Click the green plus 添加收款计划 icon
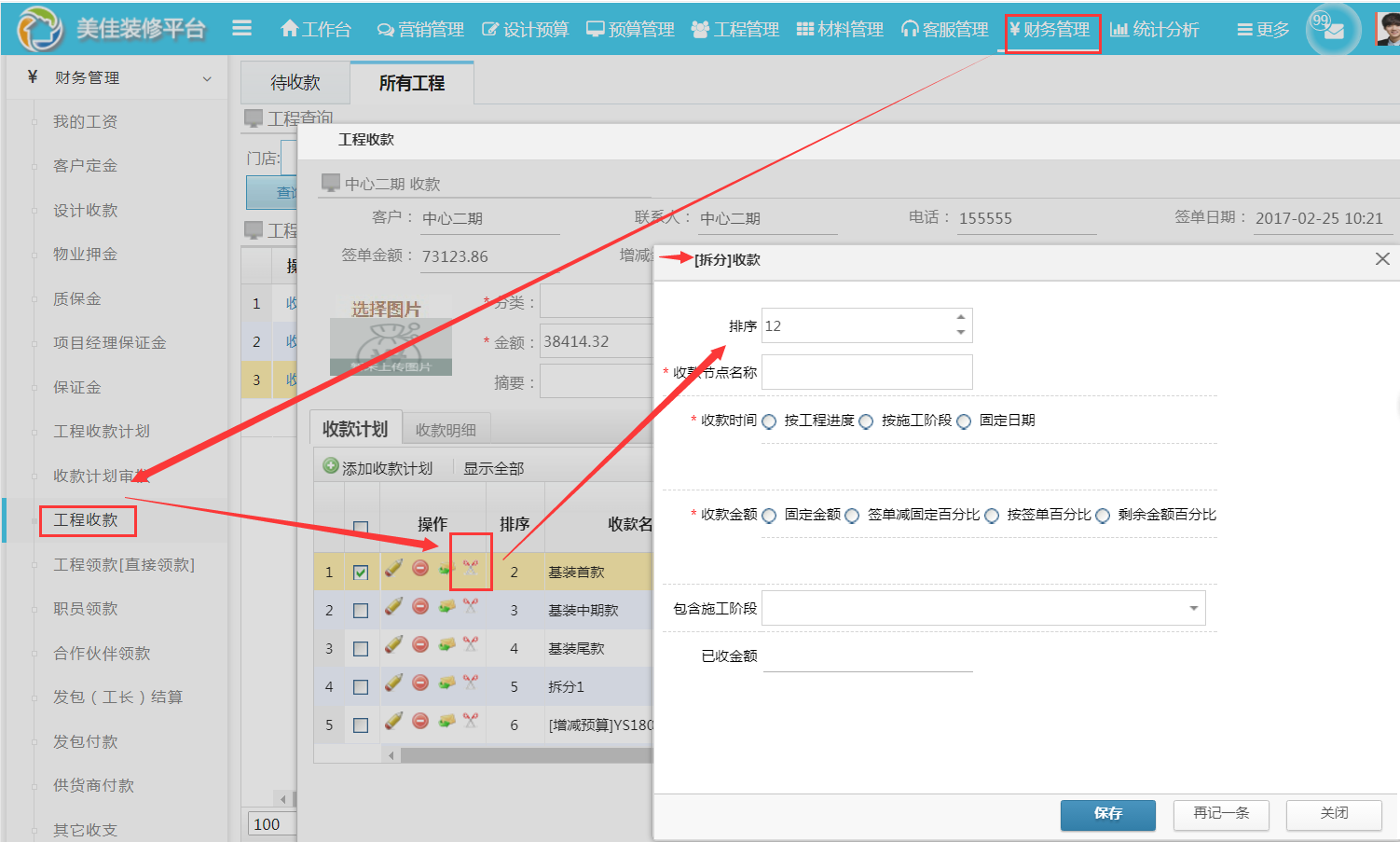The height and width of the screenshot is (842, 1400). 331,466
